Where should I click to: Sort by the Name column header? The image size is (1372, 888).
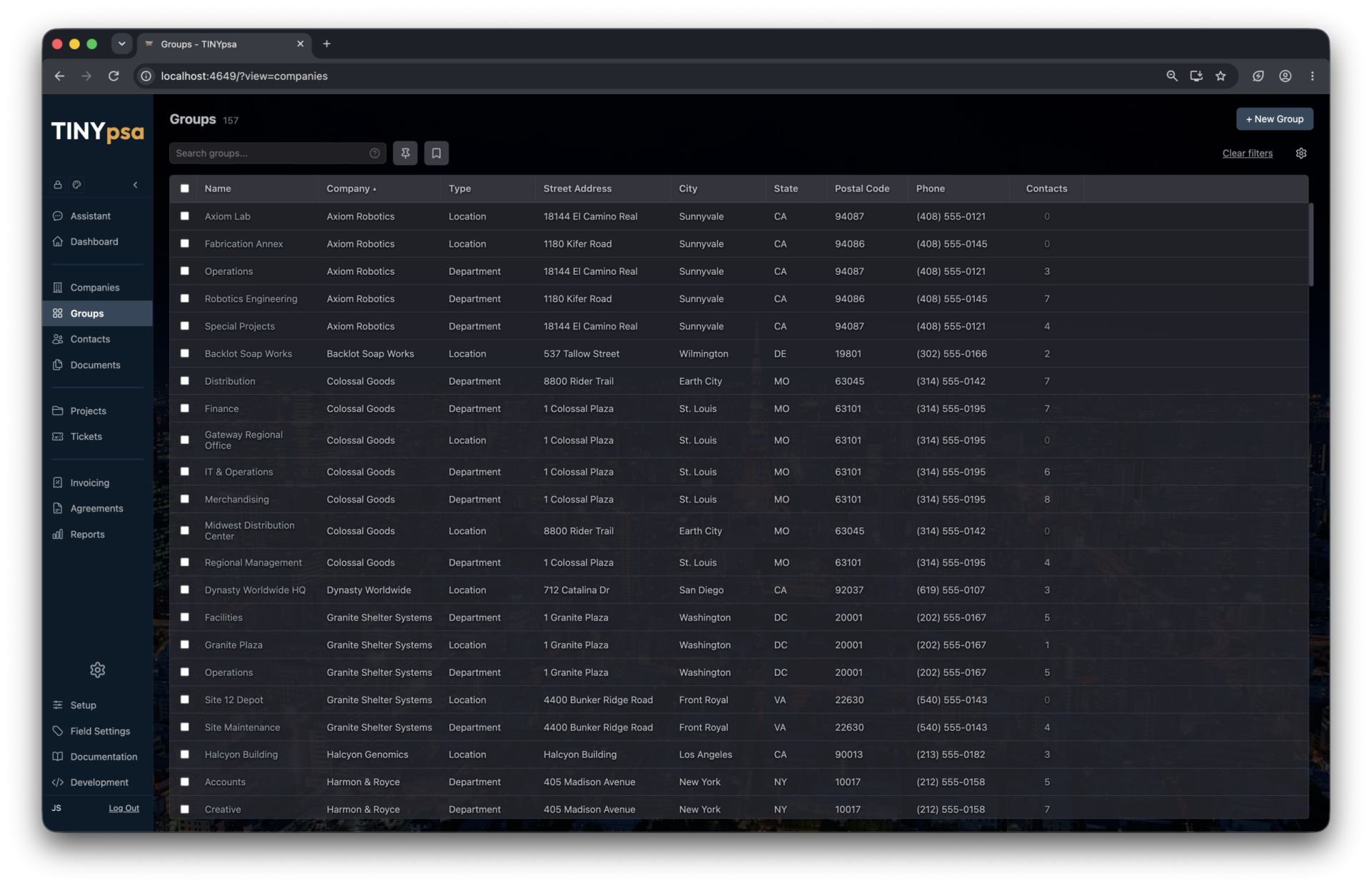click(217, 188)
